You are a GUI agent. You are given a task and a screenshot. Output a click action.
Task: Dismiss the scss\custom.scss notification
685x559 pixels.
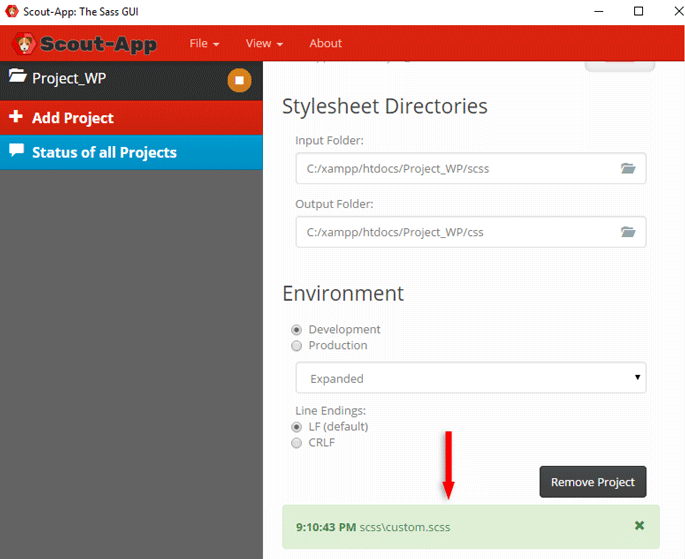click(x=639, y=525)
